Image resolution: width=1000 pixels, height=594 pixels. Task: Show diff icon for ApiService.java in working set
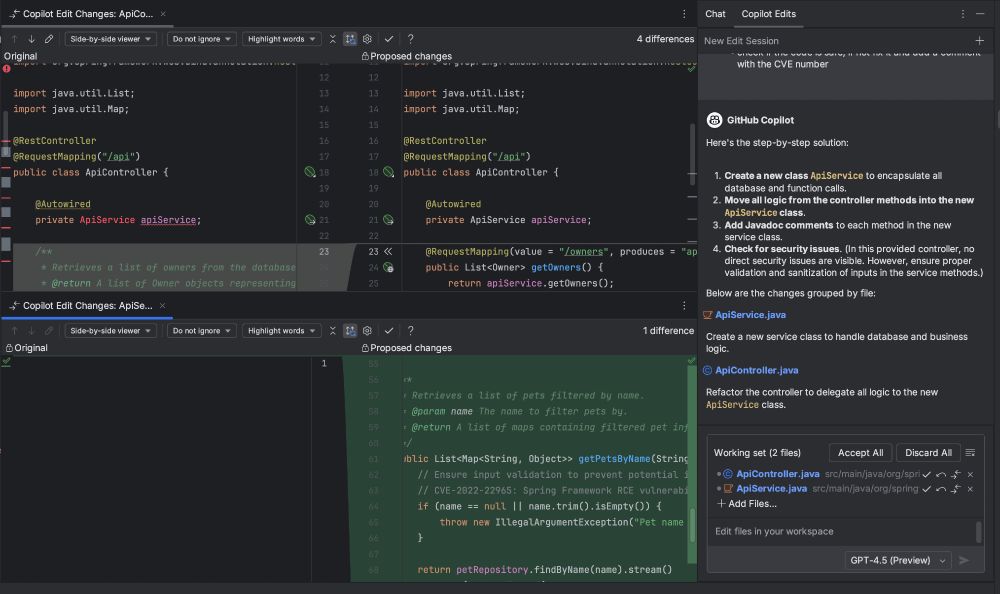pos(955,489)
